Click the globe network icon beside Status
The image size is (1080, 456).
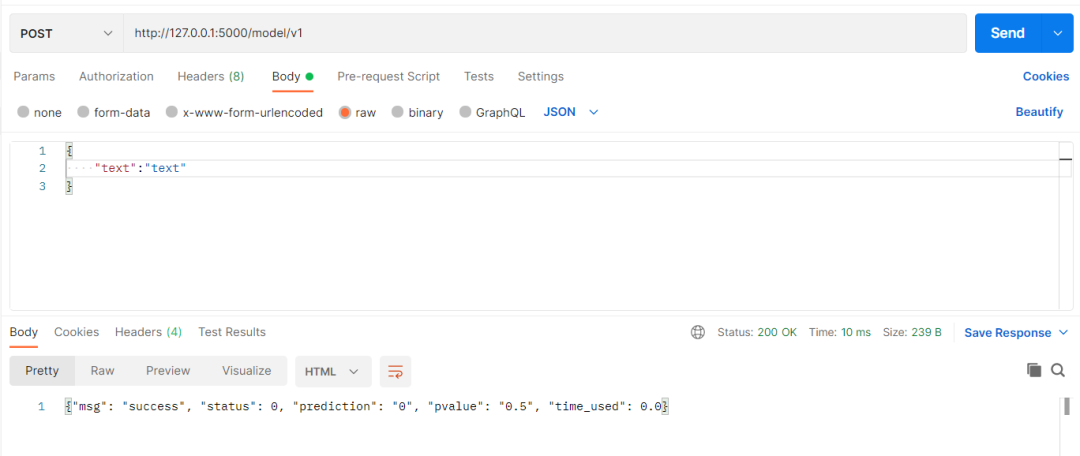coord(698,332)
